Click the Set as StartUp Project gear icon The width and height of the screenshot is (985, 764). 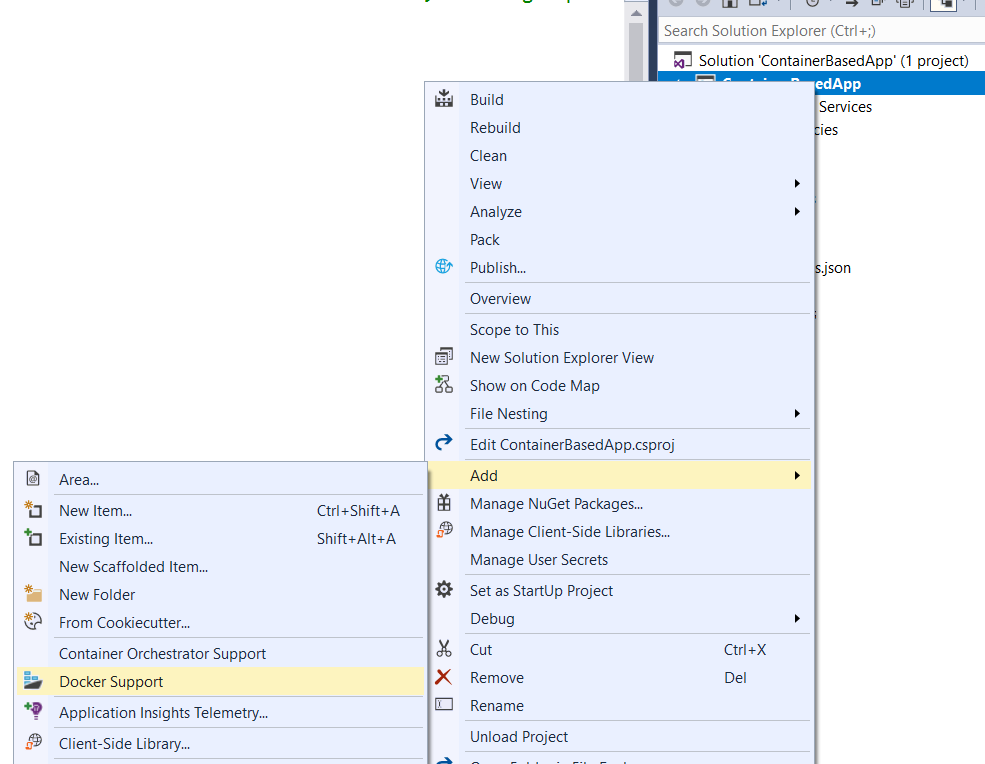(444, 589)
